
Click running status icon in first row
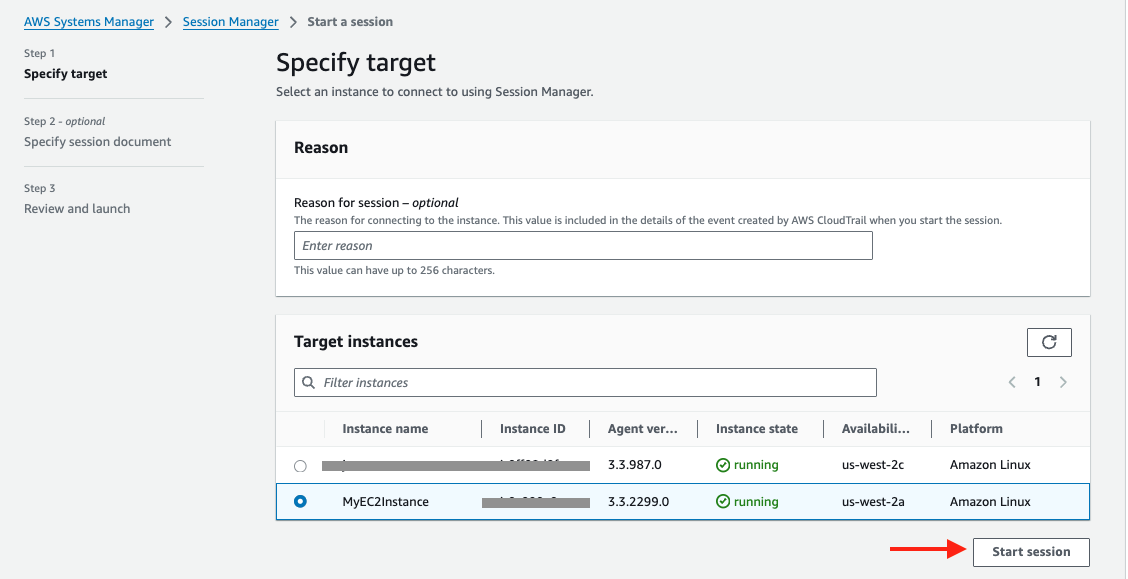(723, 465)
